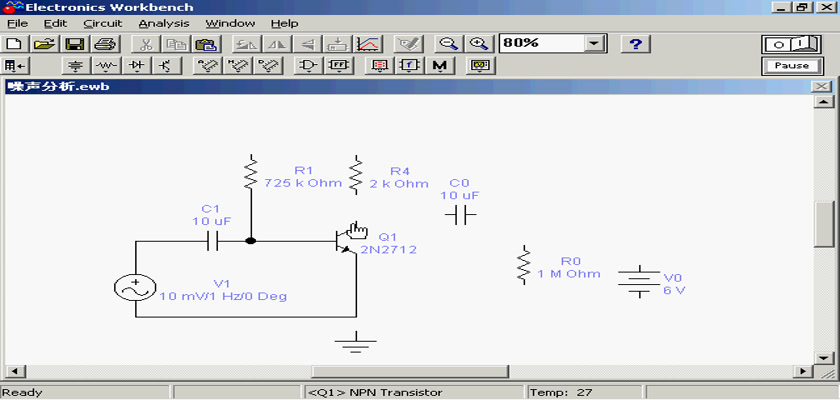The image size is (840, 400).
Task: Flip the simulation power switch
Action: click(791, 44)
